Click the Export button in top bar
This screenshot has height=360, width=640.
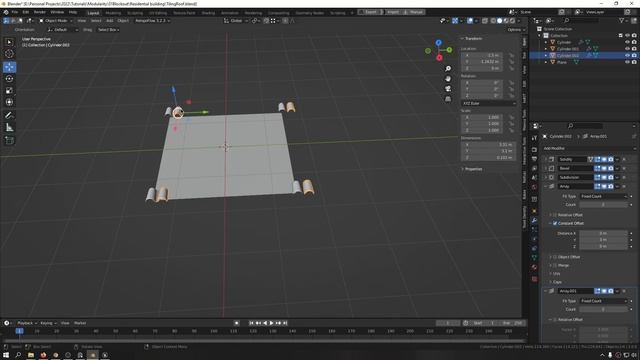point(370,12)
